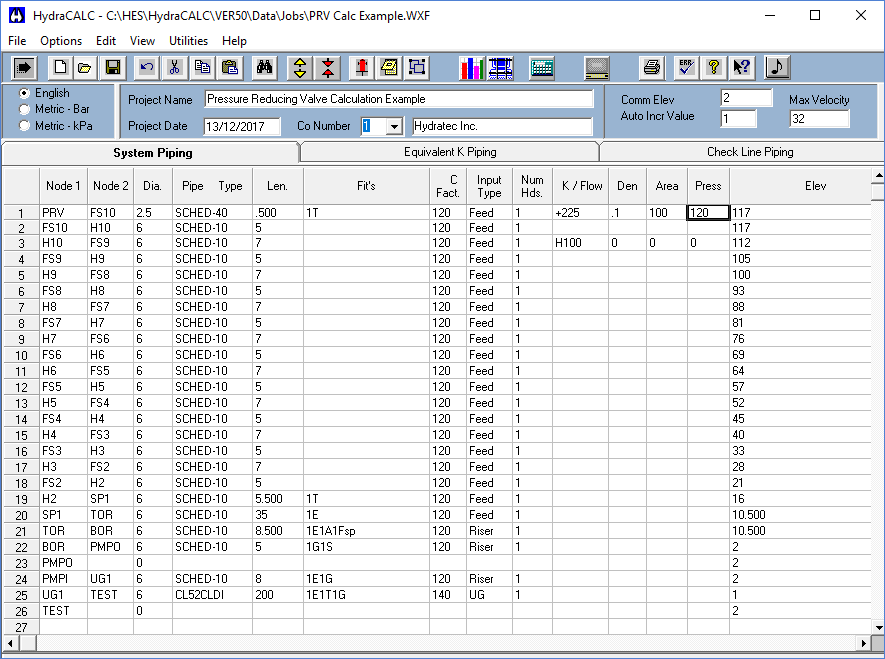Click the vertical scrollbar down arrow
885x659 pixels.
tap(878, 627)
